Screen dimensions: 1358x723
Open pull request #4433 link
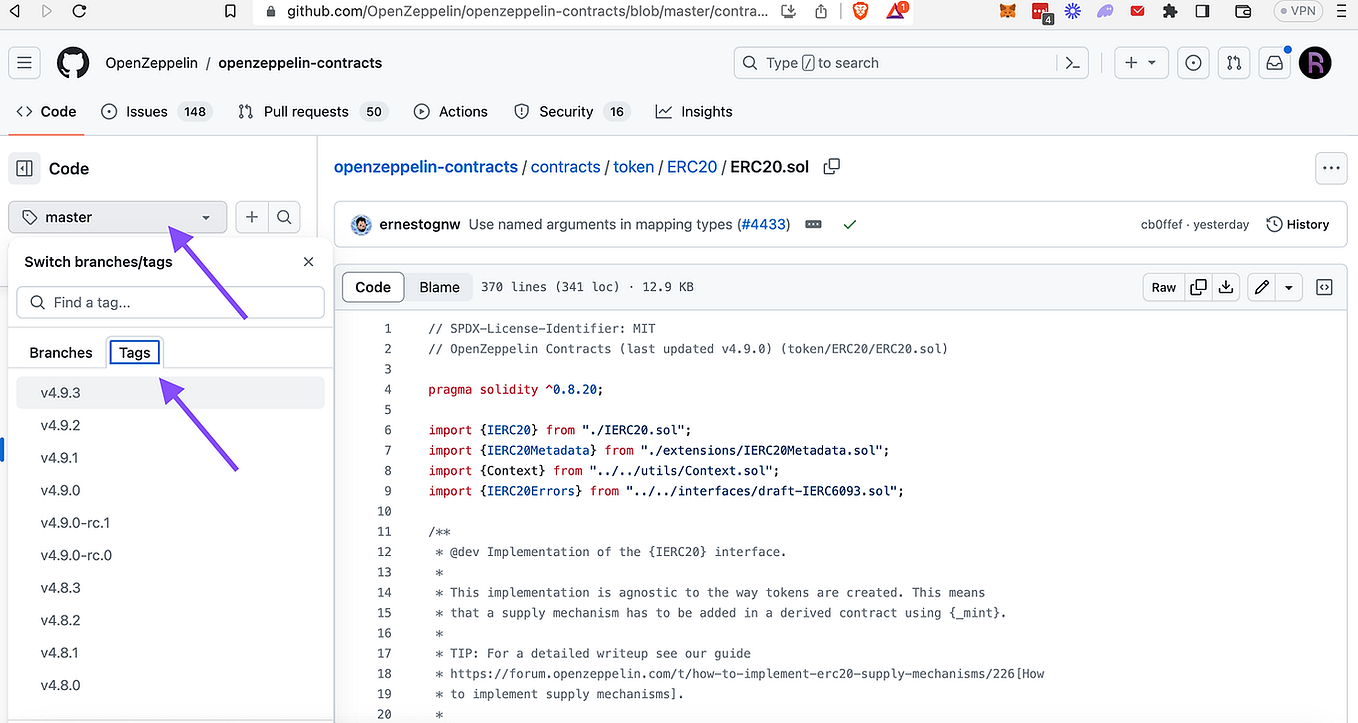[x=763, y=224]
